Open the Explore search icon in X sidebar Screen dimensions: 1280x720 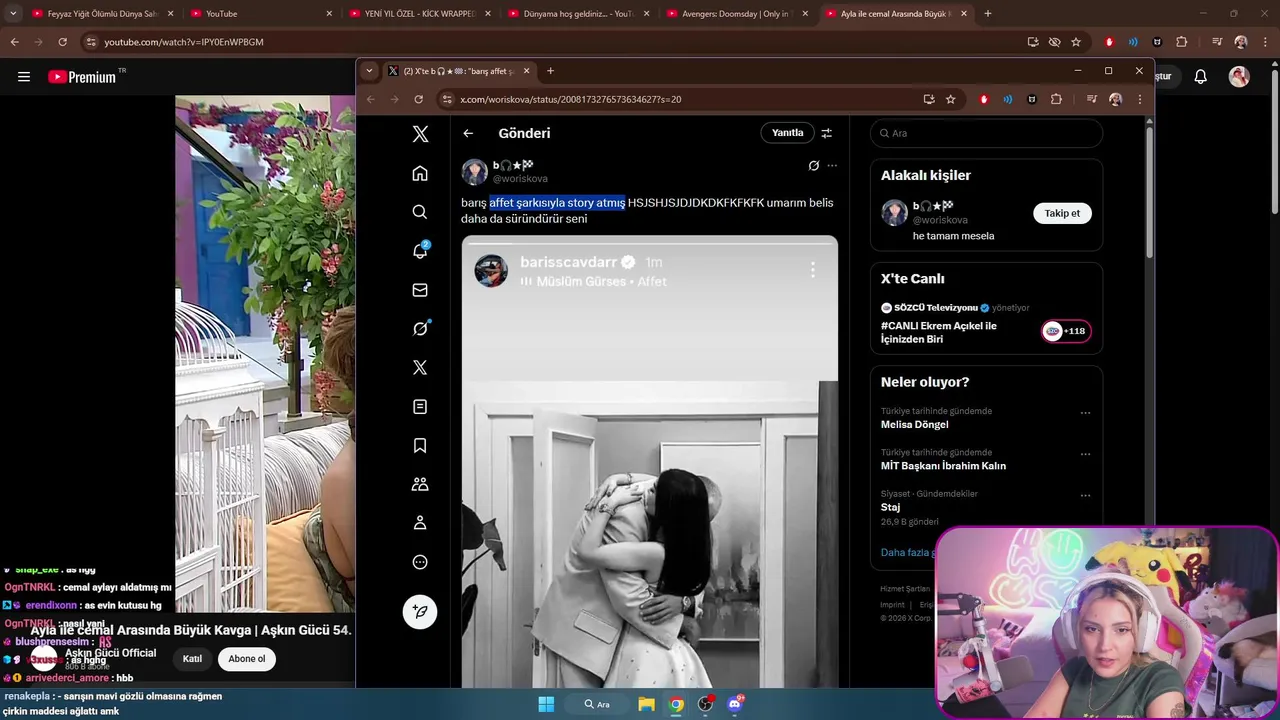[420, 212]
